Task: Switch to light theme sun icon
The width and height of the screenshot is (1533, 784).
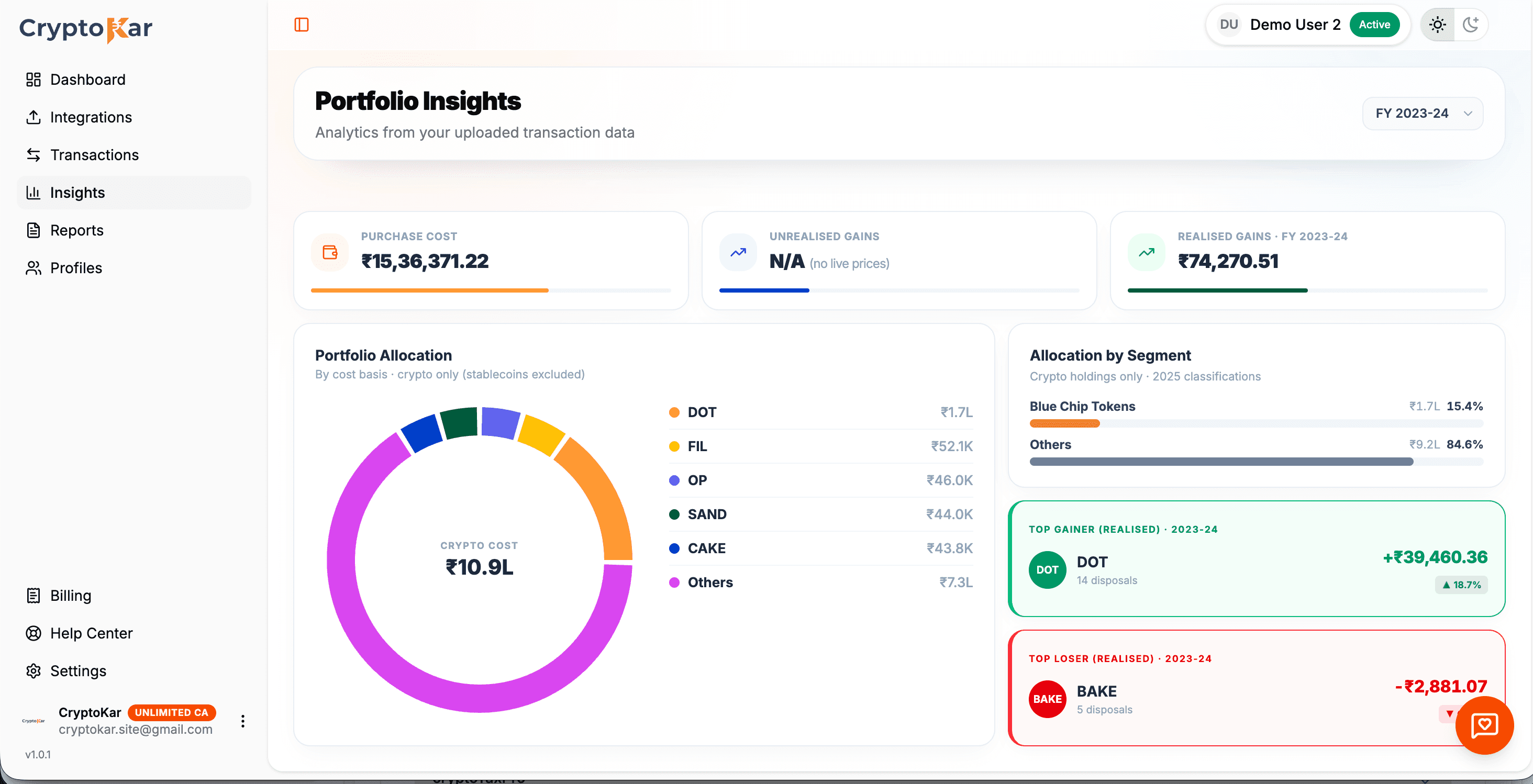Action: point(1438,25)
